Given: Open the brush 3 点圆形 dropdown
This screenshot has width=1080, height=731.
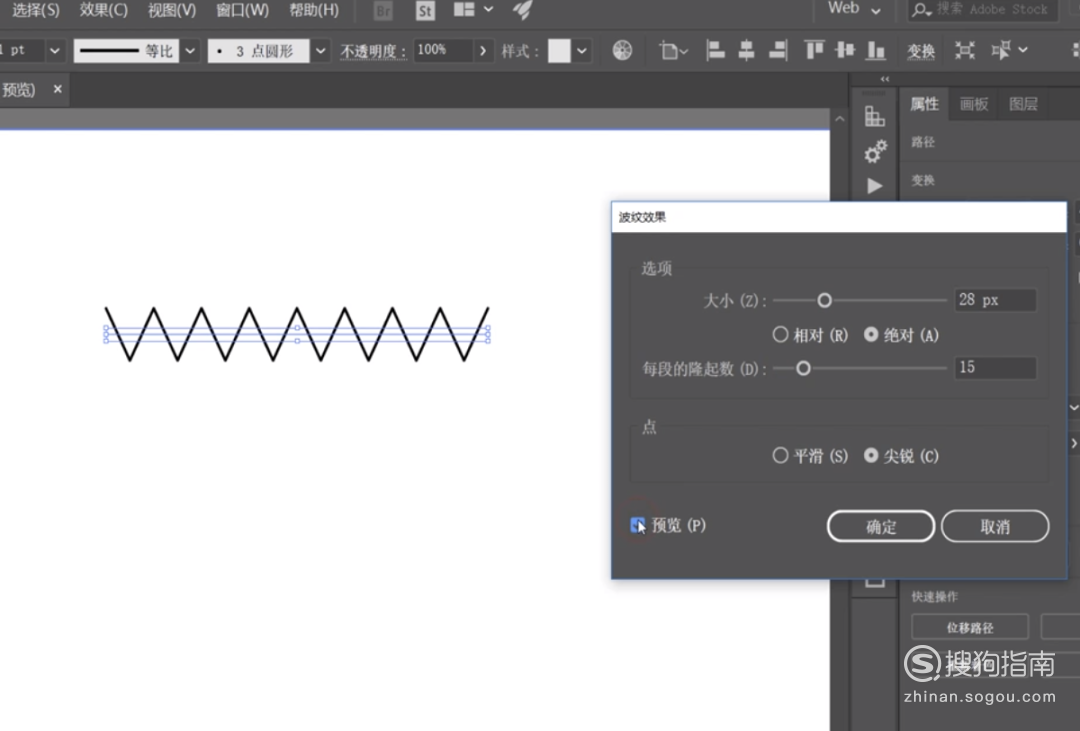Looking at the screenshot, I should (320, 50).
